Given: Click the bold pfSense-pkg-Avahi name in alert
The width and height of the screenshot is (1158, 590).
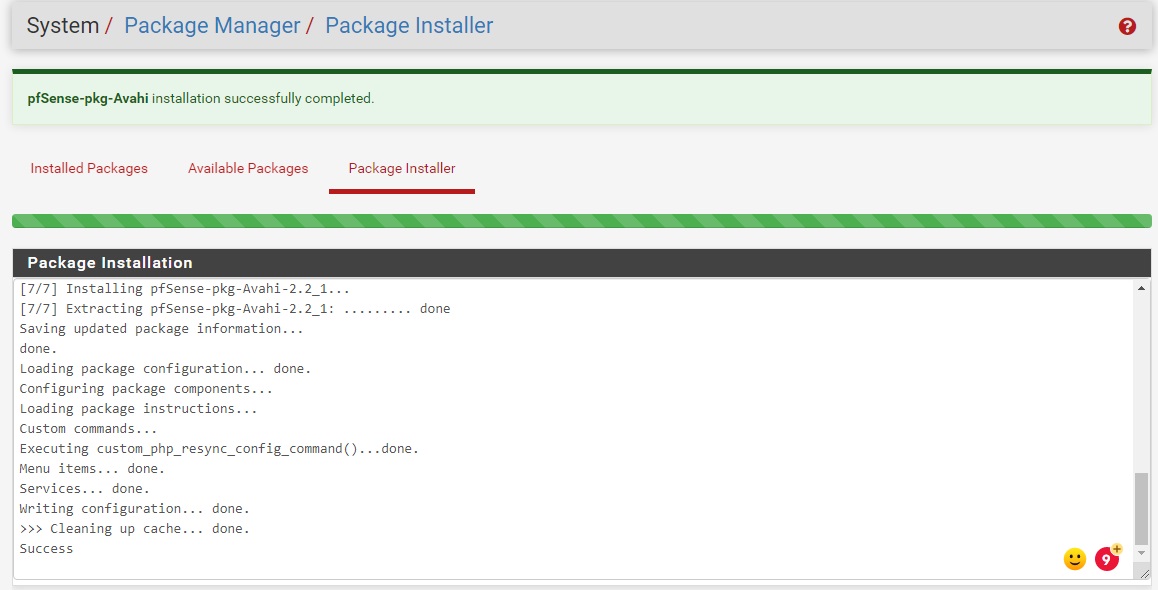Looking at the screenshot, I should tap(88, 98).
